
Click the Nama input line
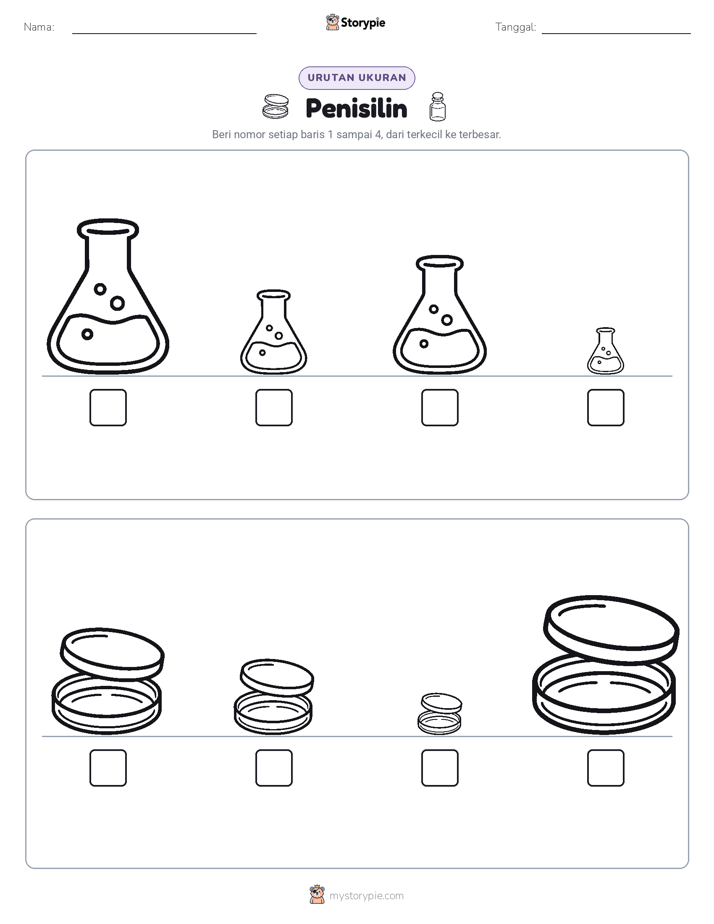(x=164, y=28)
